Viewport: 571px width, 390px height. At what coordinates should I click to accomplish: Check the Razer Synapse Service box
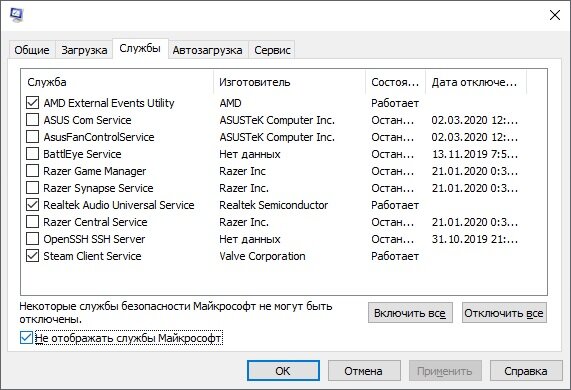pos(32,188)
